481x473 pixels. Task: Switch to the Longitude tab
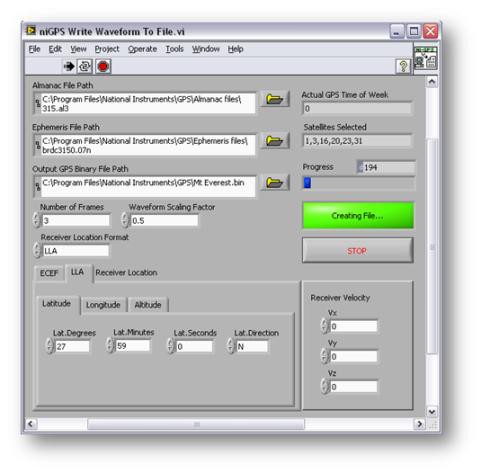tap(103, 305)
